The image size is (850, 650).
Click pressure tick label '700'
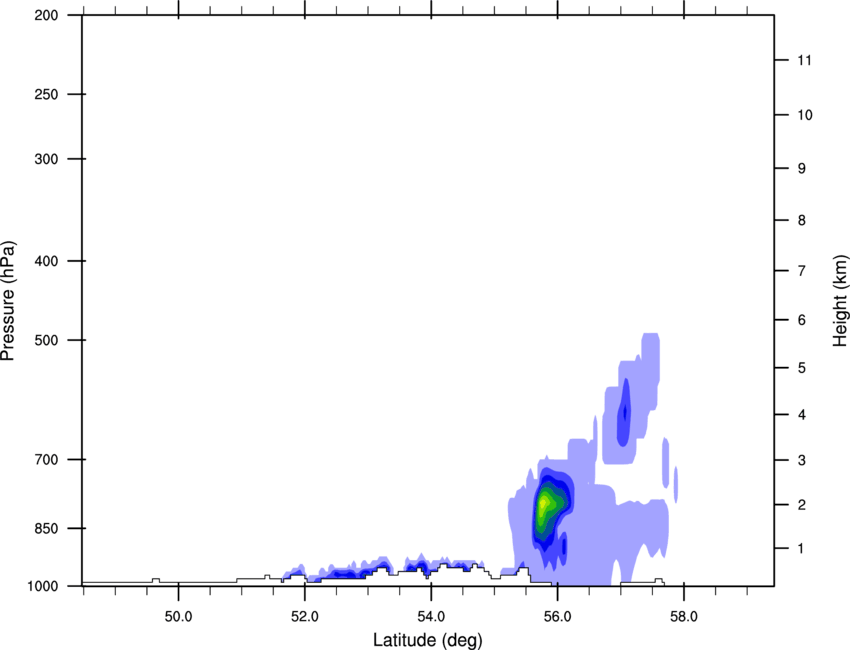coord(46,459)
